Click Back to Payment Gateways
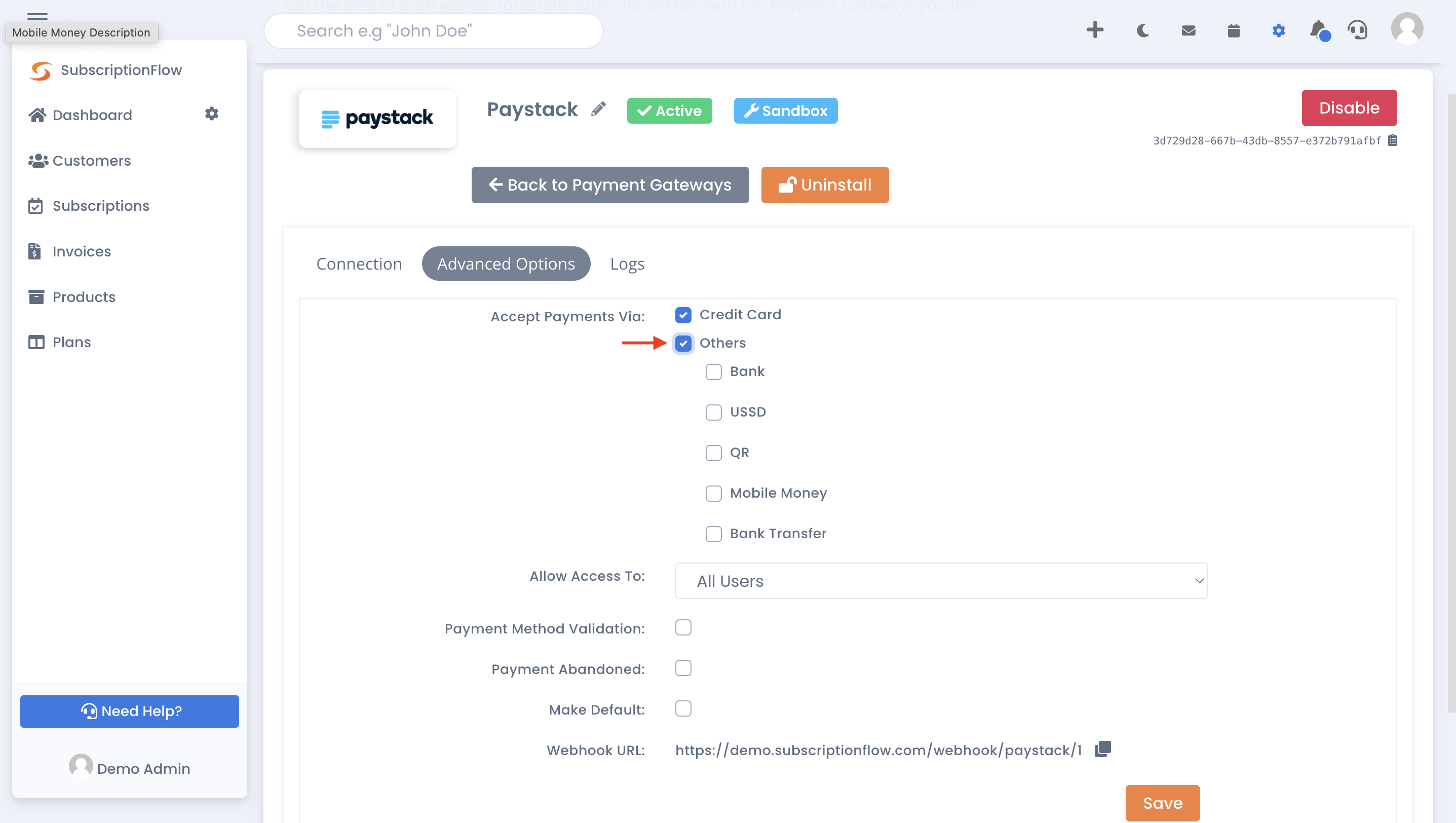Screen dimensions: 1456x823 [610, 185]
